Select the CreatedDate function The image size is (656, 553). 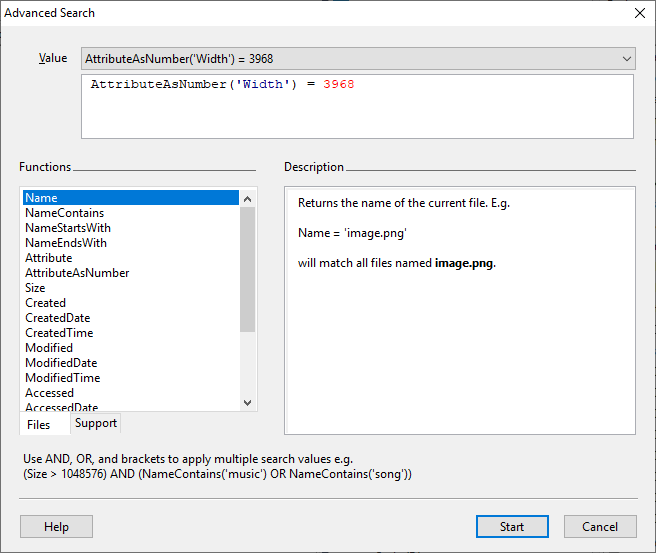57,318
